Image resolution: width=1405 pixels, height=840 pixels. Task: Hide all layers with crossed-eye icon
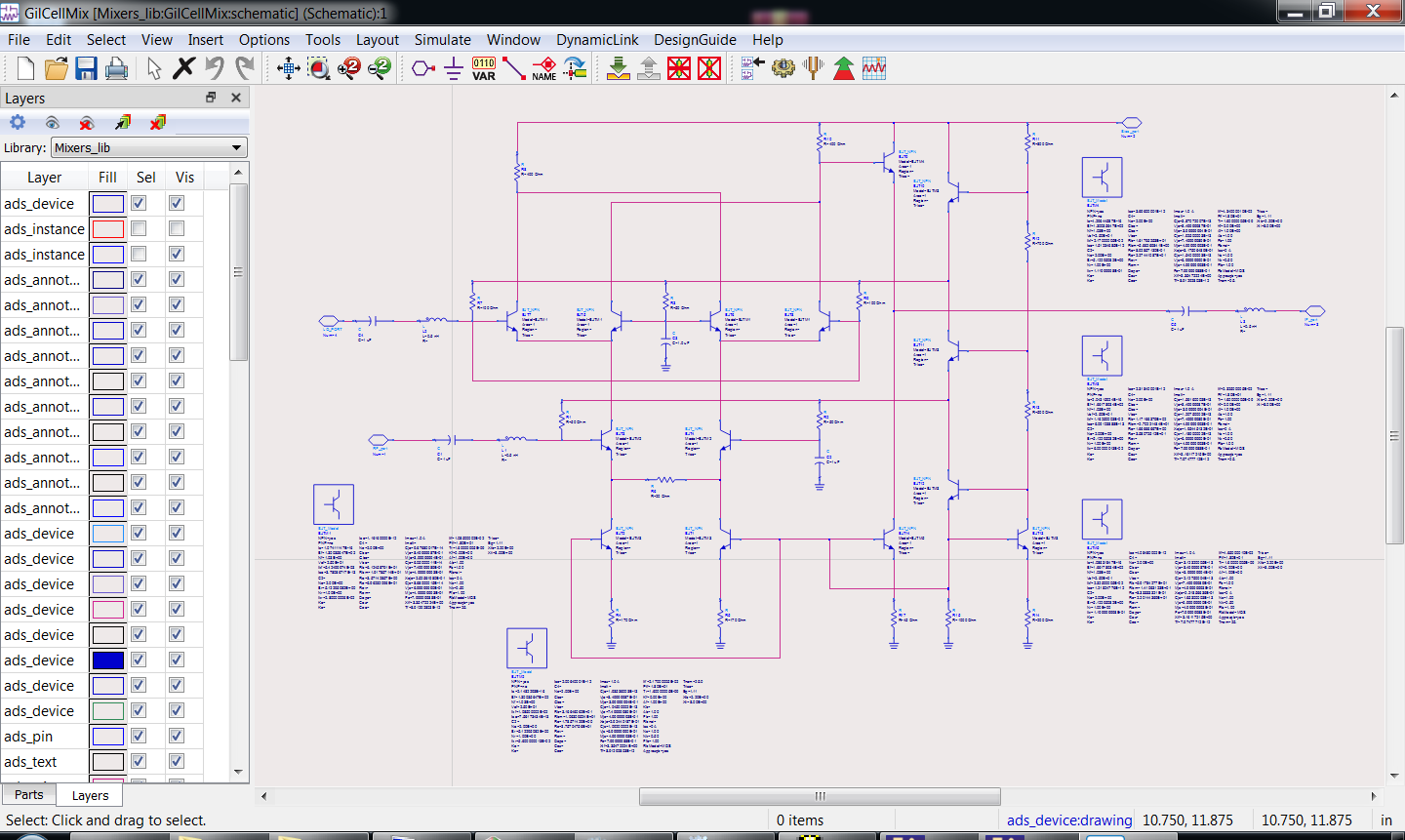click(87, 122)
